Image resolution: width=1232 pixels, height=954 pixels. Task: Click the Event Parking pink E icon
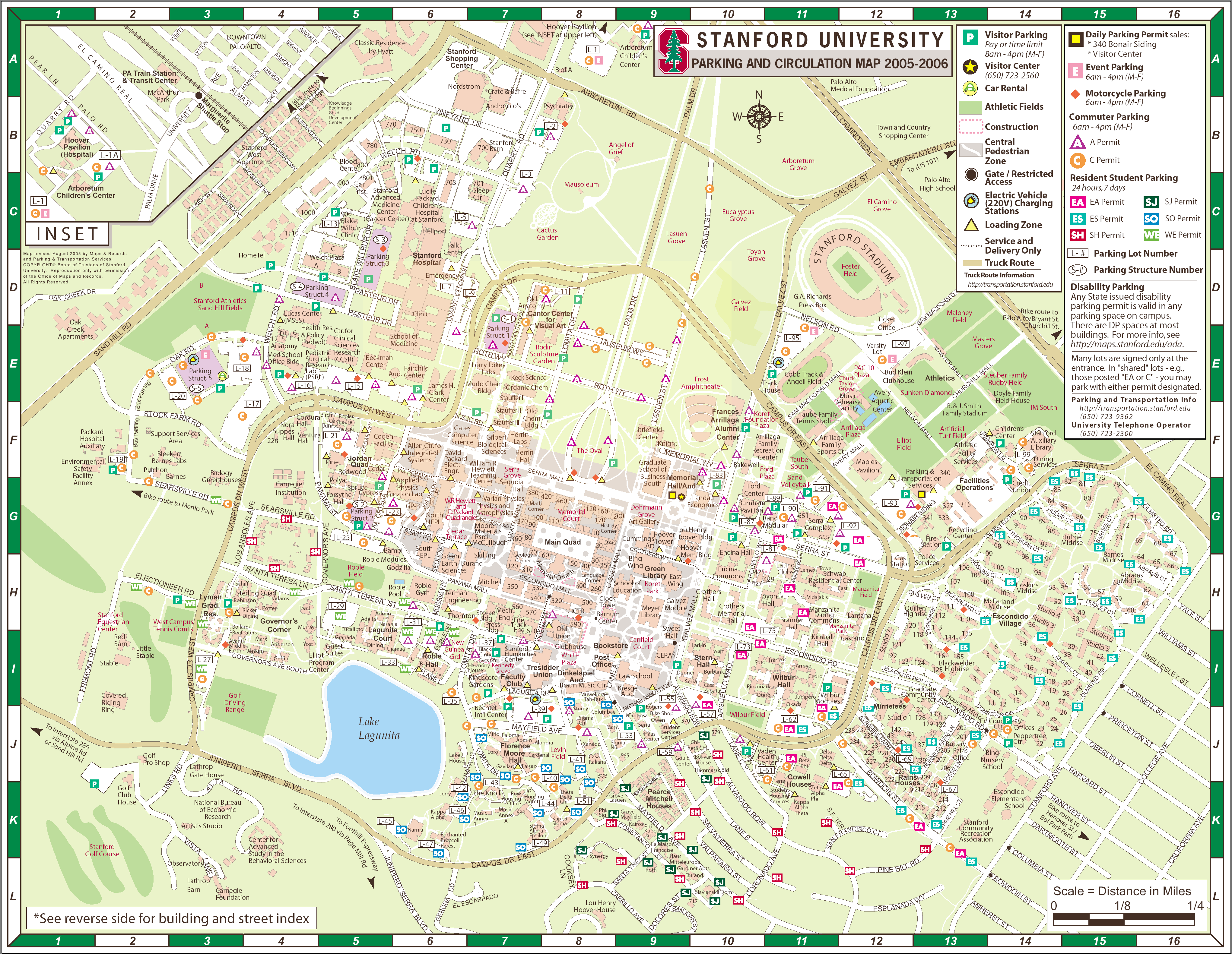tap(1076, 71)
